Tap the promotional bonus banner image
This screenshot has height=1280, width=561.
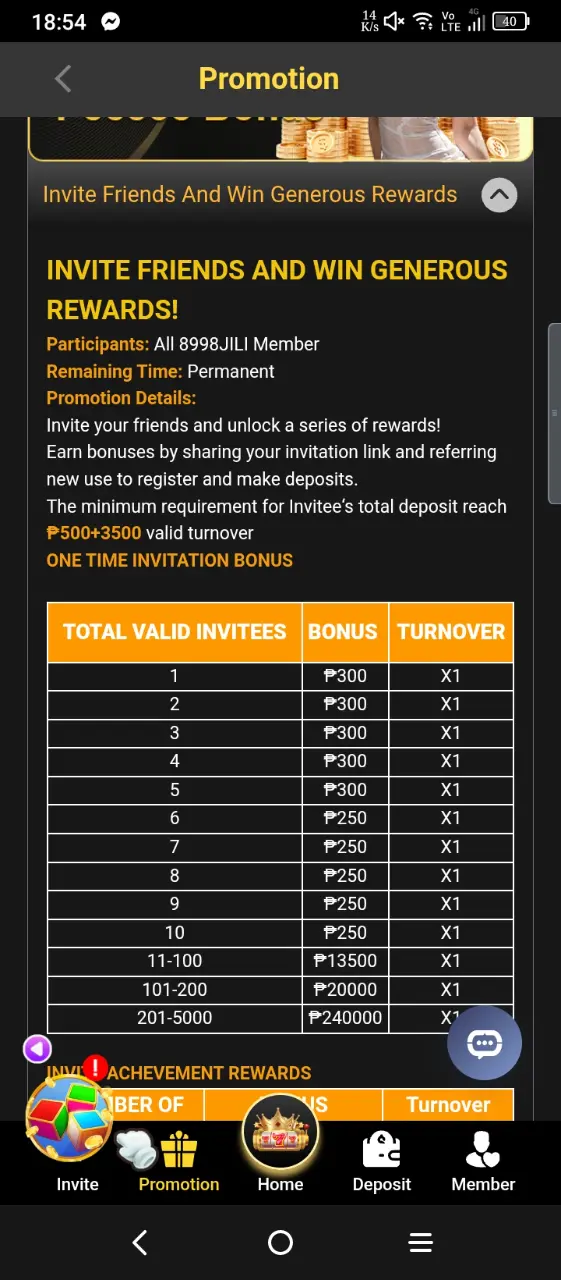280,138
